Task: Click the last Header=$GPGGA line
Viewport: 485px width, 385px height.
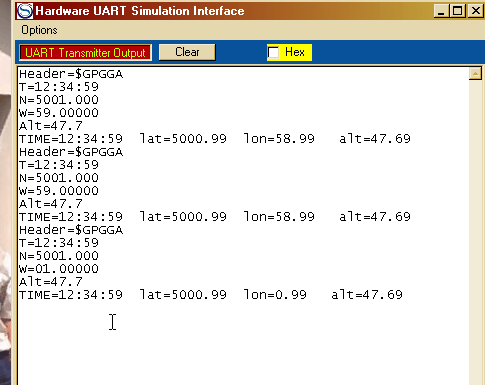Action: (x=71, y=230)
